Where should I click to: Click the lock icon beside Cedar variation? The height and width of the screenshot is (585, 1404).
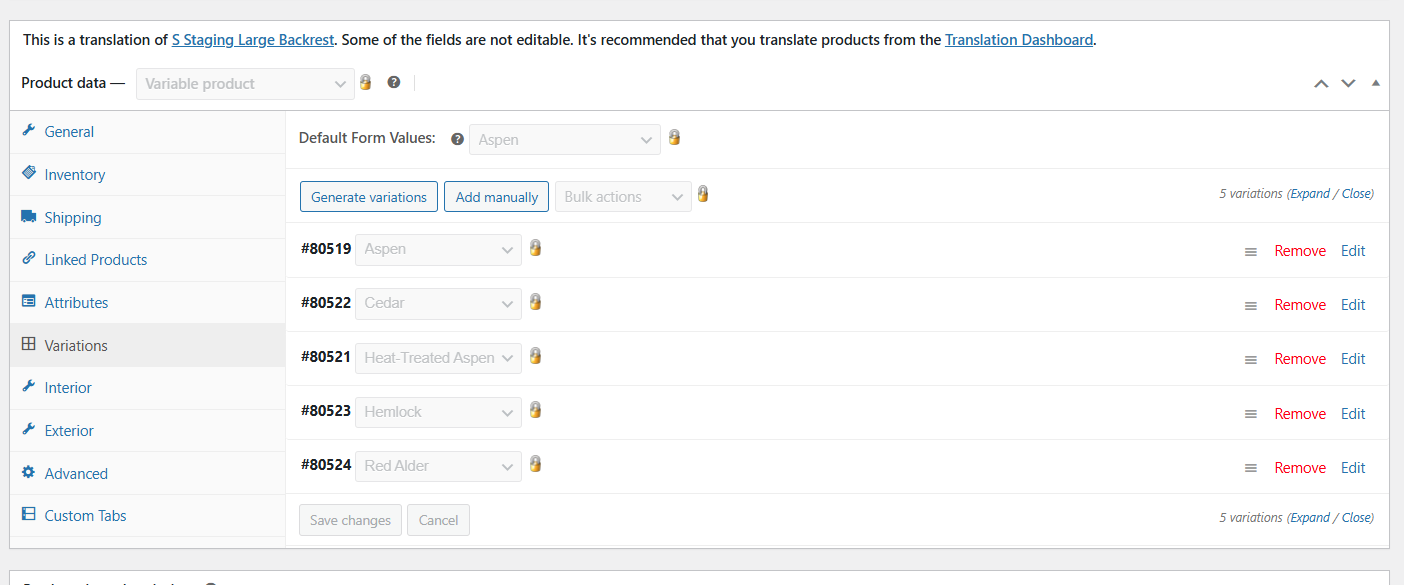(535, 302)
